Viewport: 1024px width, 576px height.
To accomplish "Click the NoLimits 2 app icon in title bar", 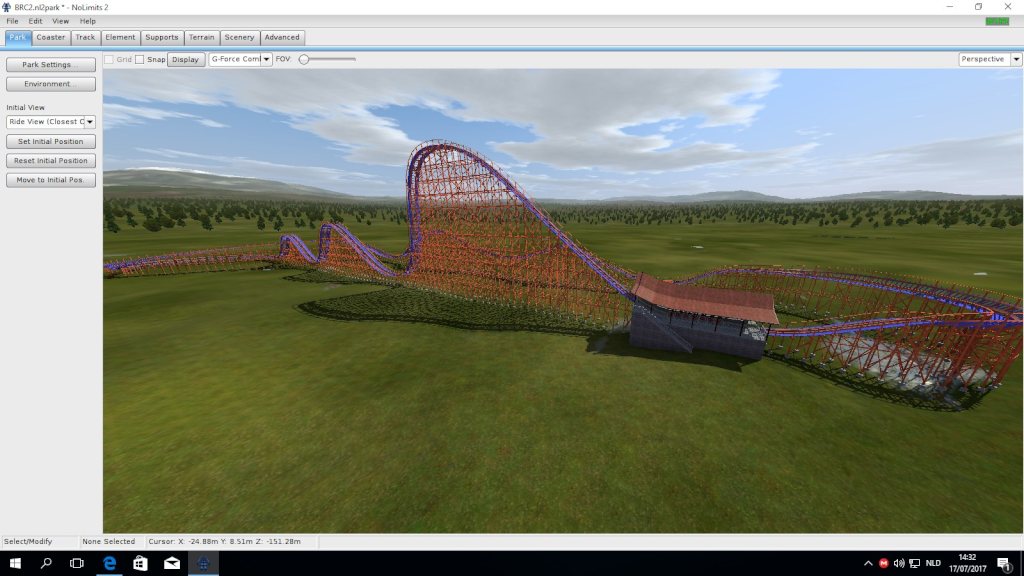I will pyautogui.click(x=7, y=7).
